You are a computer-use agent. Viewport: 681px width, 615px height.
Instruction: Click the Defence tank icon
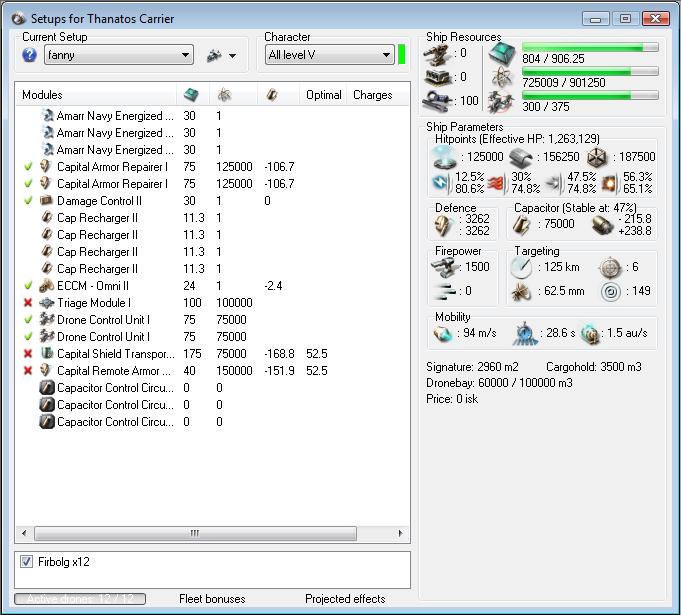point(443,225)
